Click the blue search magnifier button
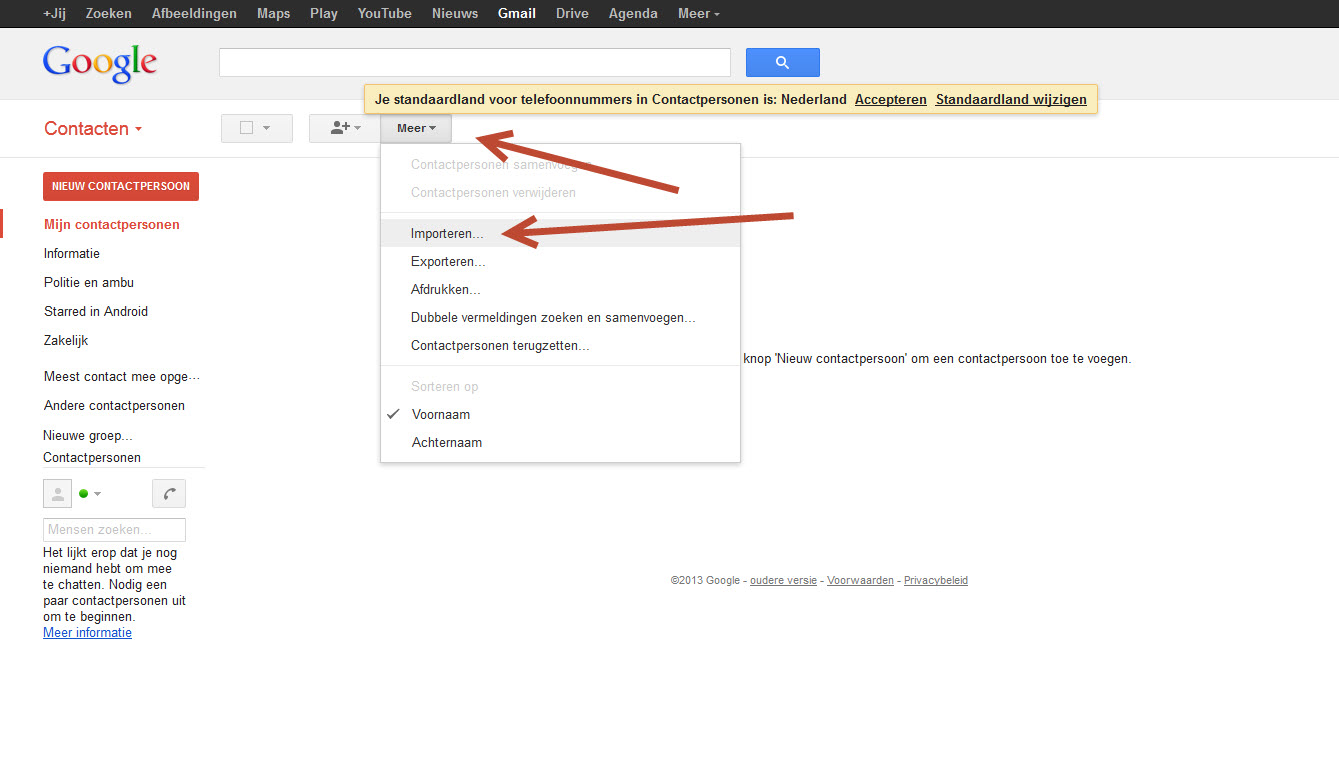Image resolution: width=1339 pixels, height=783 pixels. [782, 63]
